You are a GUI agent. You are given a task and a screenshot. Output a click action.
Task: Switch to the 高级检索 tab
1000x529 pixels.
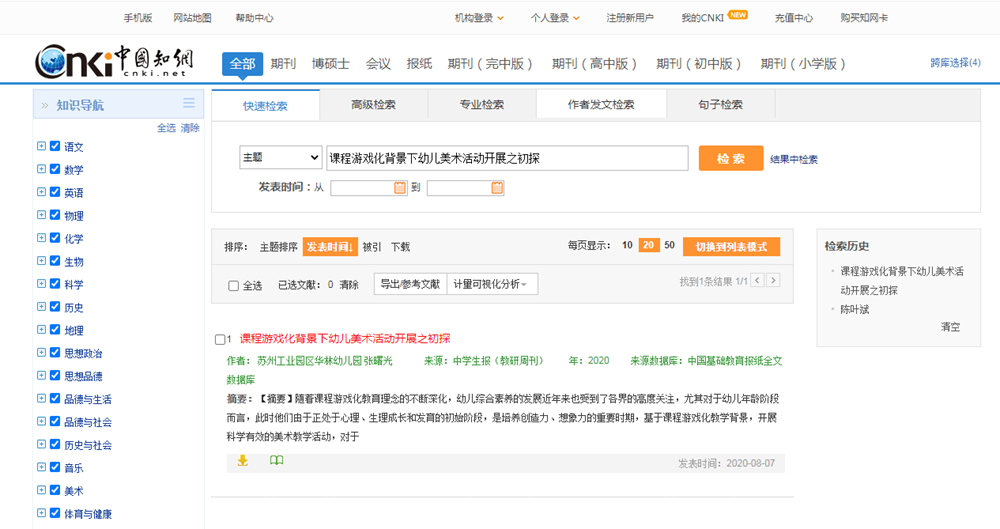click(374, 105)
